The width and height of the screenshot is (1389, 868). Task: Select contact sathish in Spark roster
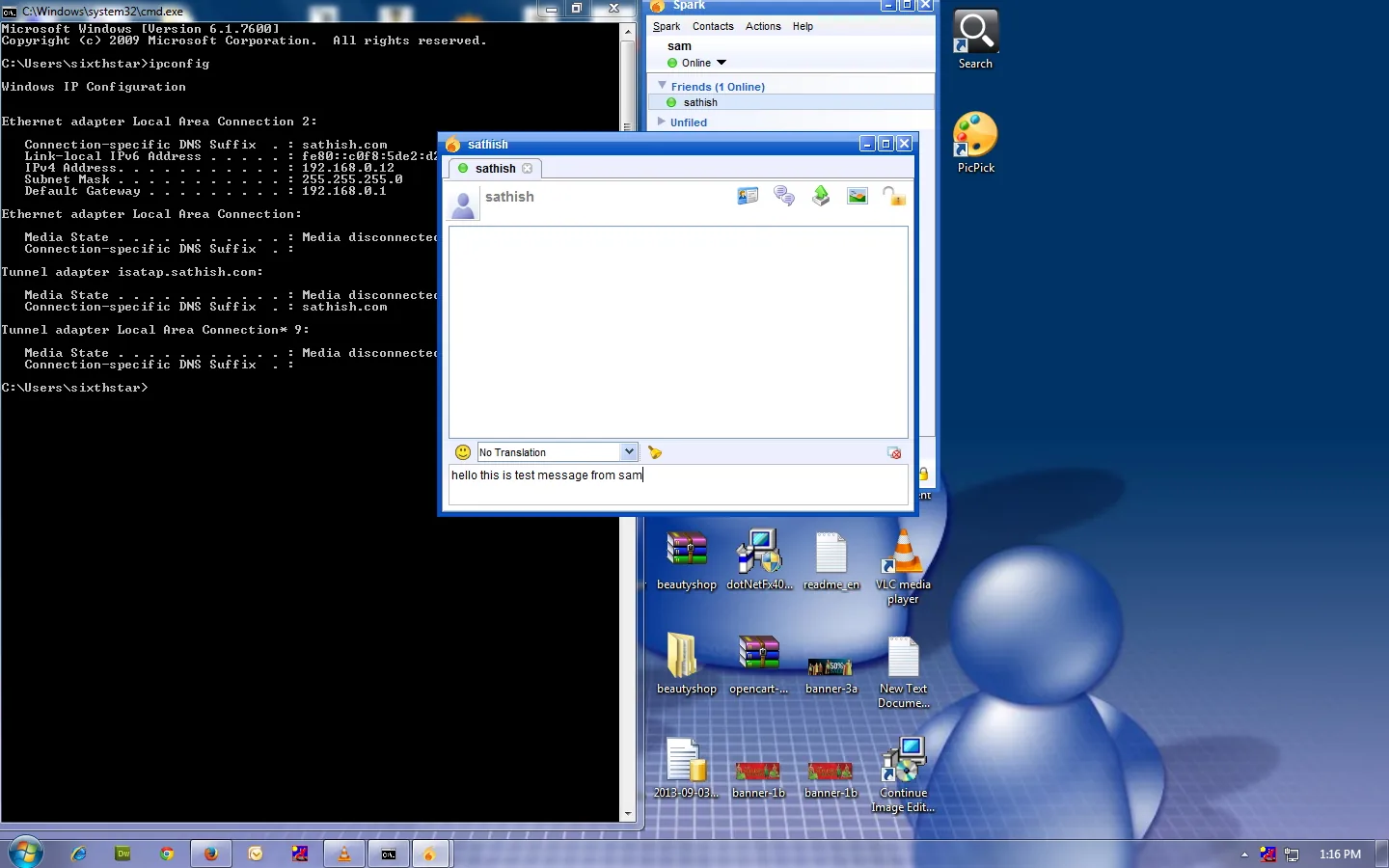791,102
